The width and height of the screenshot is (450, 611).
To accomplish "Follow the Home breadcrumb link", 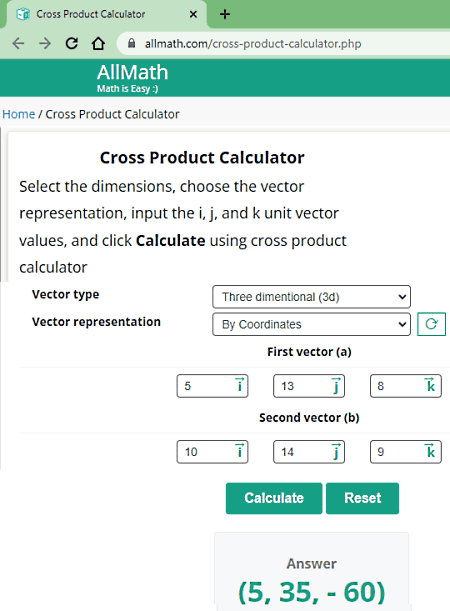I will click(x=19, y=114).
